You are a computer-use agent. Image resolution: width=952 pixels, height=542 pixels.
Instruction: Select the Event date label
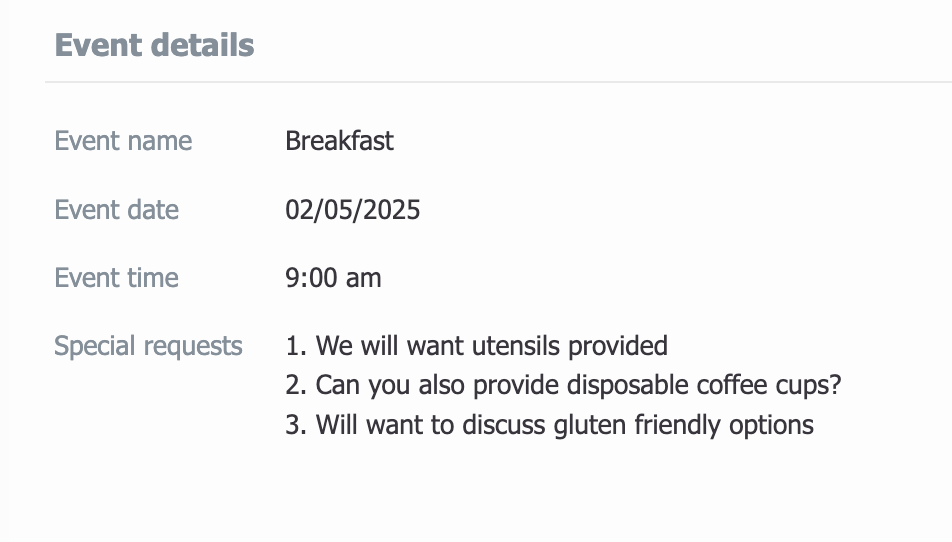point(117,210)
